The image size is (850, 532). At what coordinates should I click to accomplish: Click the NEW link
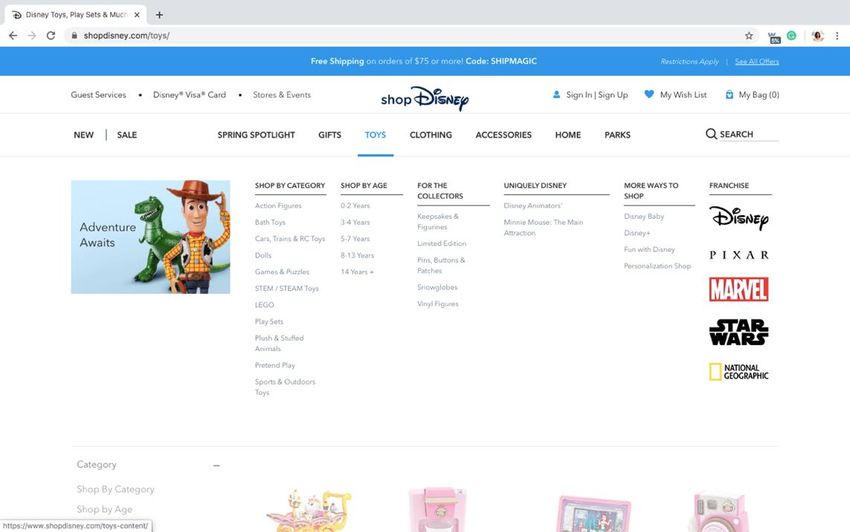[x=83, y=135]
